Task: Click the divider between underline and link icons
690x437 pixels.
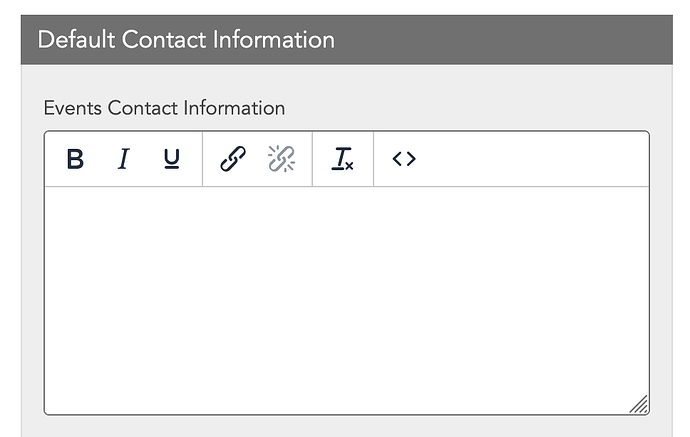Action: (202, 159)
